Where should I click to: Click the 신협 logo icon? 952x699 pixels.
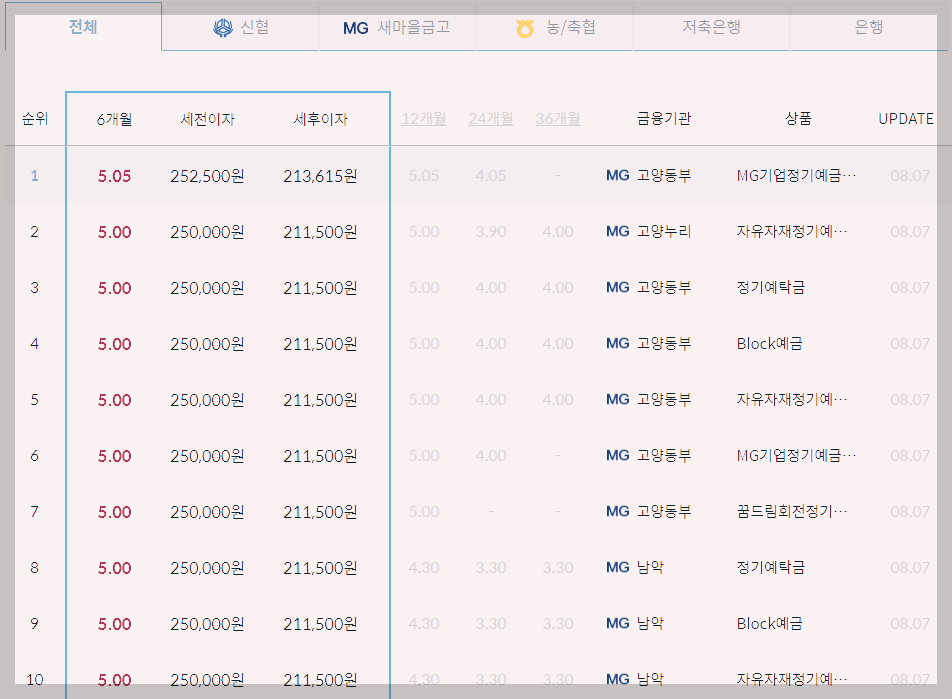point(223,27)
